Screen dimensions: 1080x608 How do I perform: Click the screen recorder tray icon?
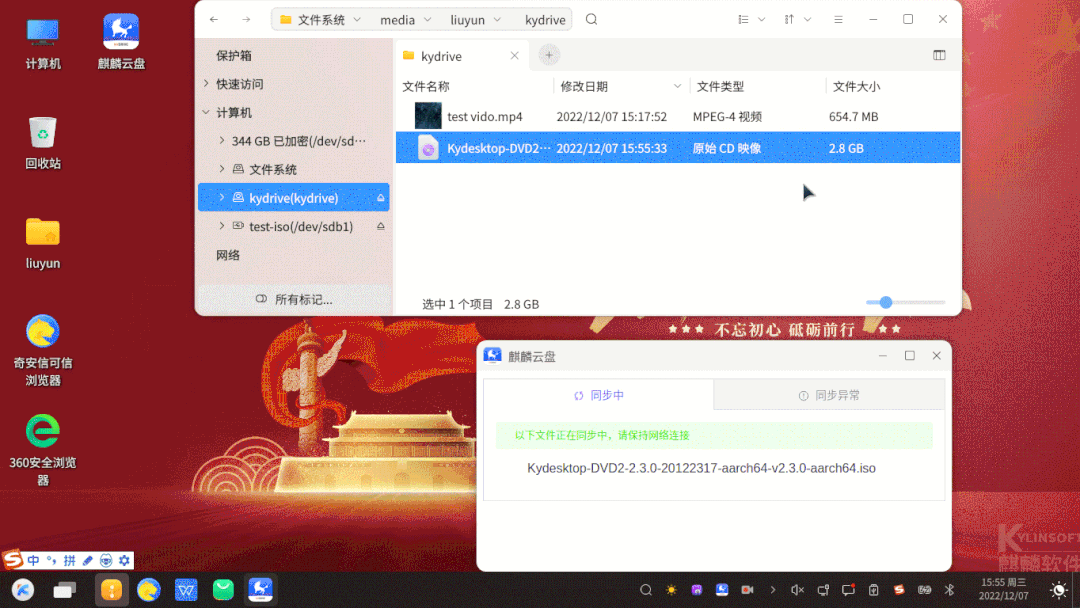(x=747, y=590)
